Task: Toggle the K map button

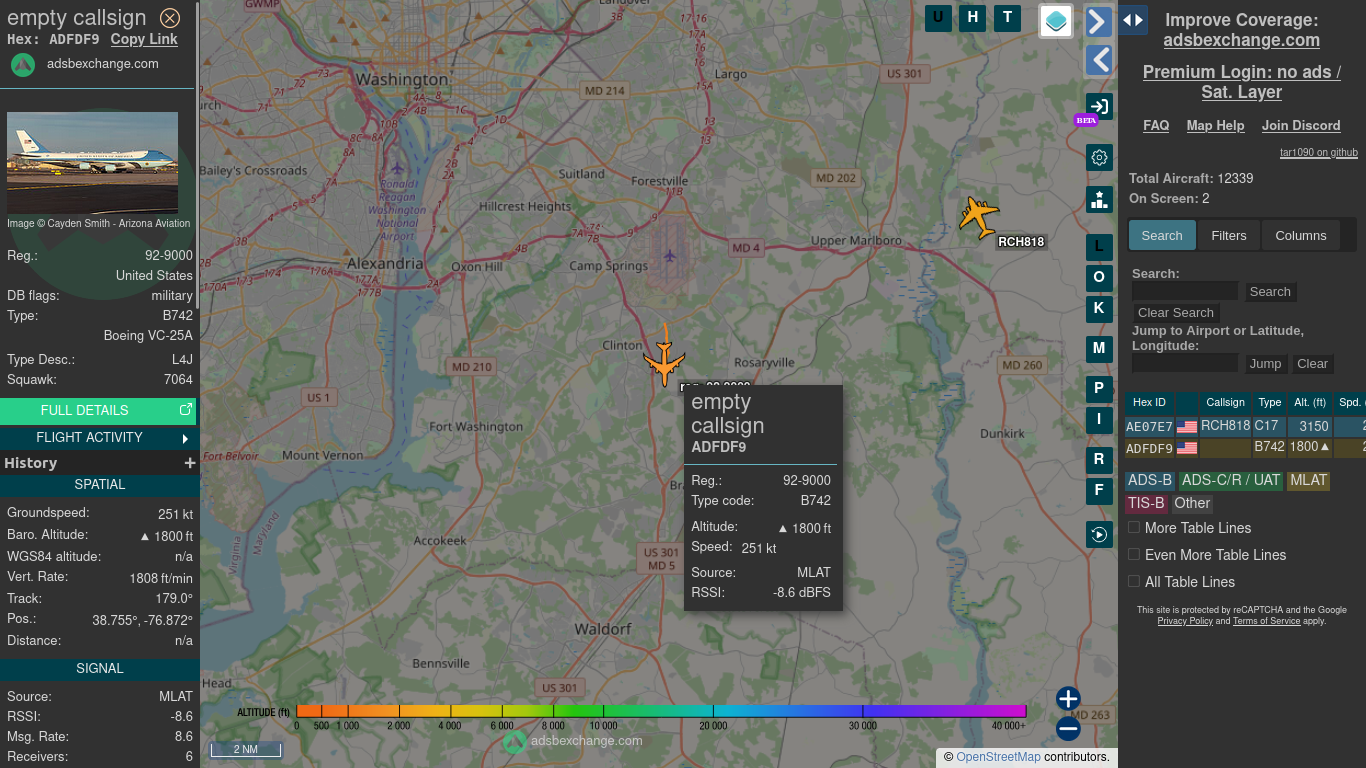Action: [1099, 308]
